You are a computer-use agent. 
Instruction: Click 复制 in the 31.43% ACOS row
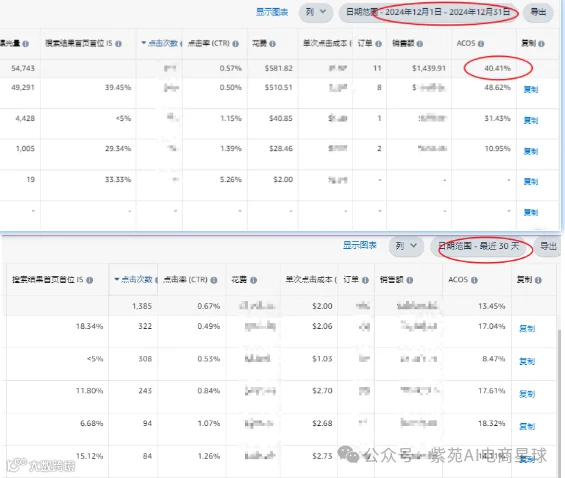pos(531,120)
